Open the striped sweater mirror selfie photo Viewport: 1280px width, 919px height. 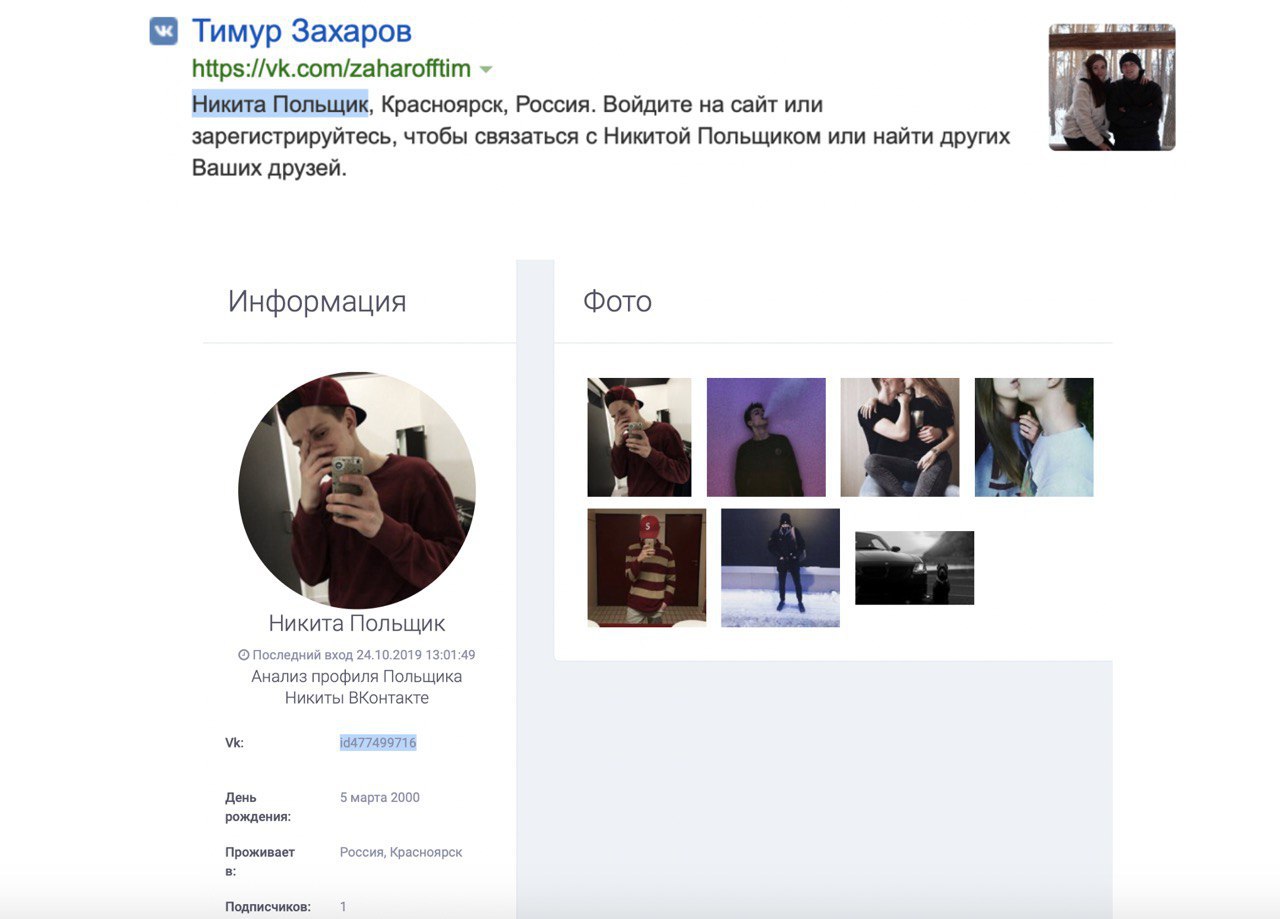pos(647,568)
